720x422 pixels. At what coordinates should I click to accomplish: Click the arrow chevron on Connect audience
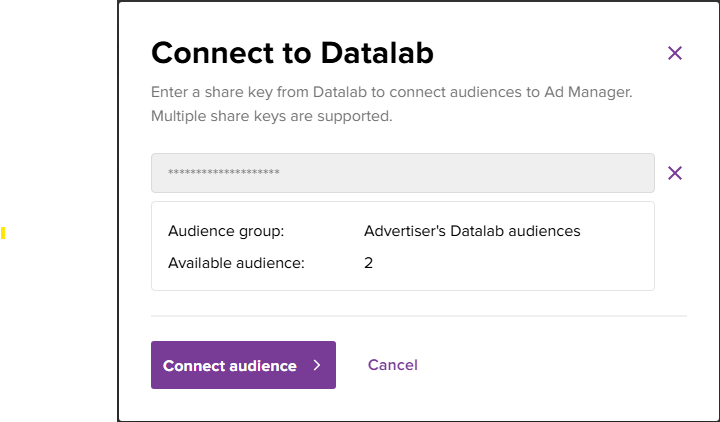317,365
